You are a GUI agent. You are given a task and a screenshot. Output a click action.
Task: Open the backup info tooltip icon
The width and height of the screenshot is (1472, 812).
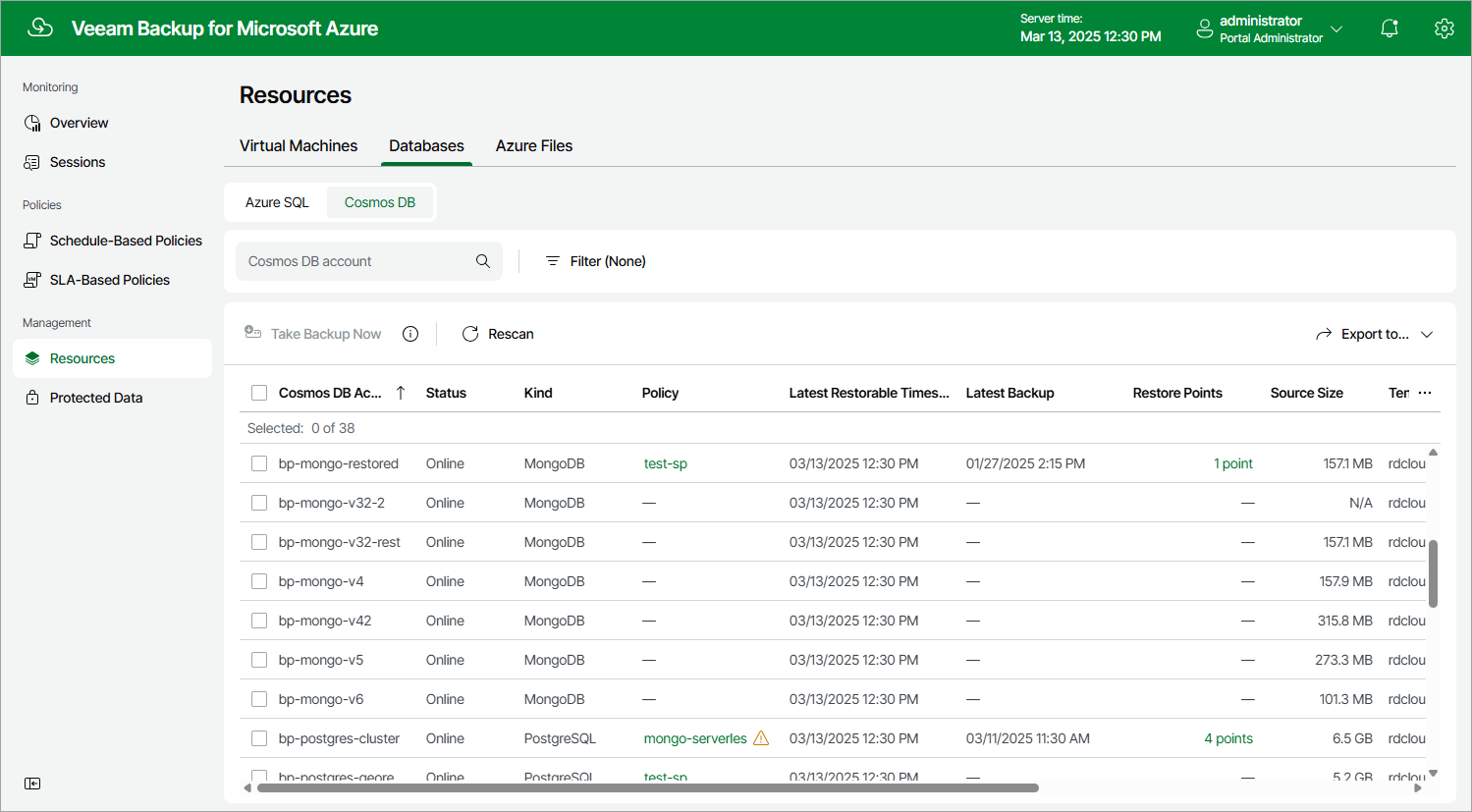(410, 334)
